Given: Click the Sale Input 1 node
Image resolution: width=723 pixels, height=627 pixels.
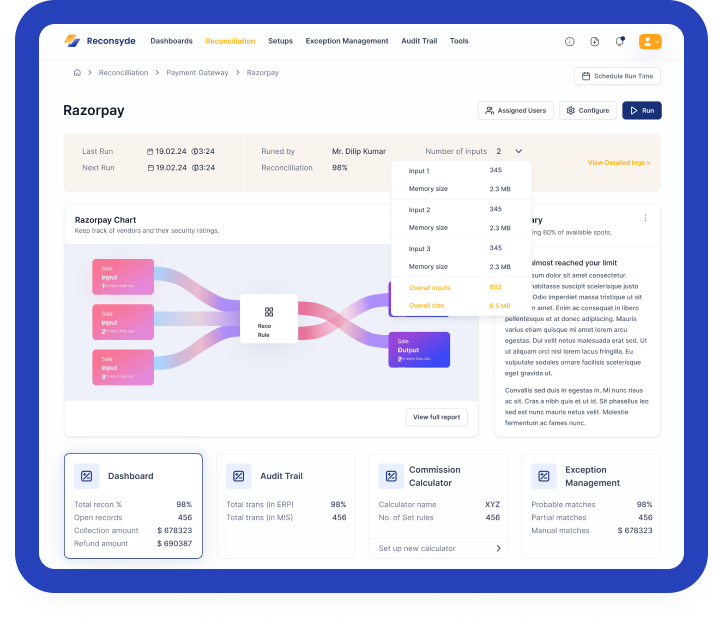Looking at the screenshot, I should tap(123, 277).
